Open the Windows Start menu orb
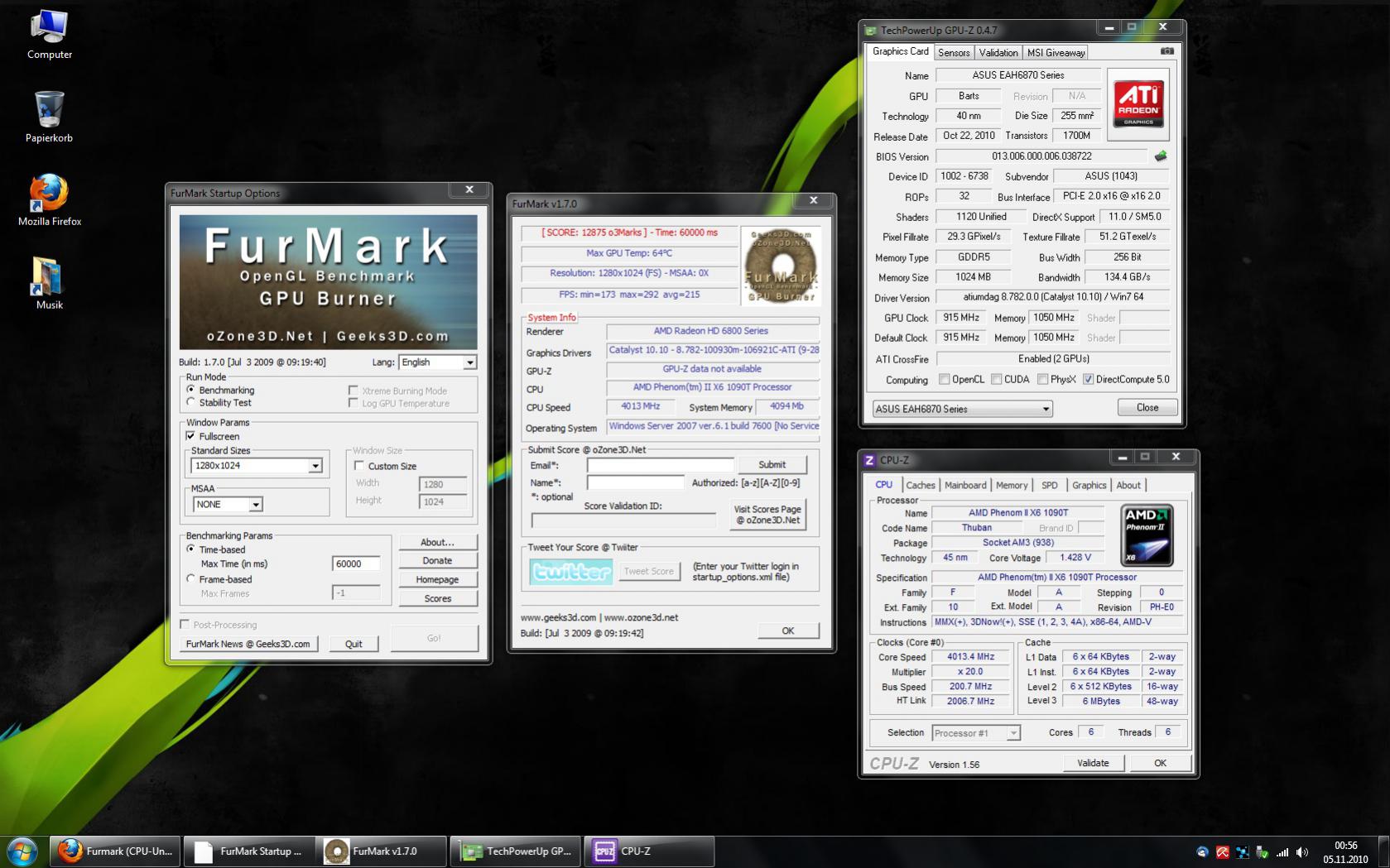 click(x=22, y=851)
